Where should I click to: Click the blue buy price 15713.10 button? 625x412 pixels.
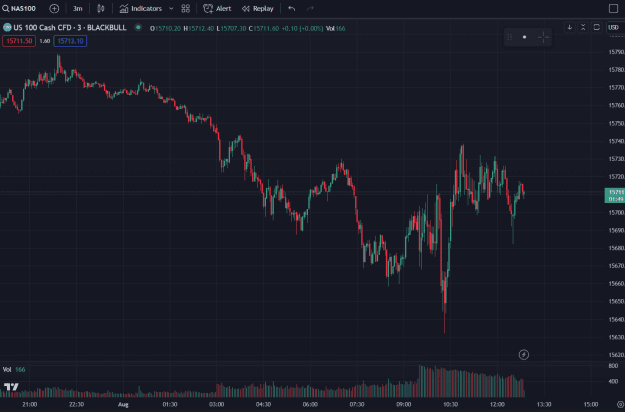tap(70, 41)
